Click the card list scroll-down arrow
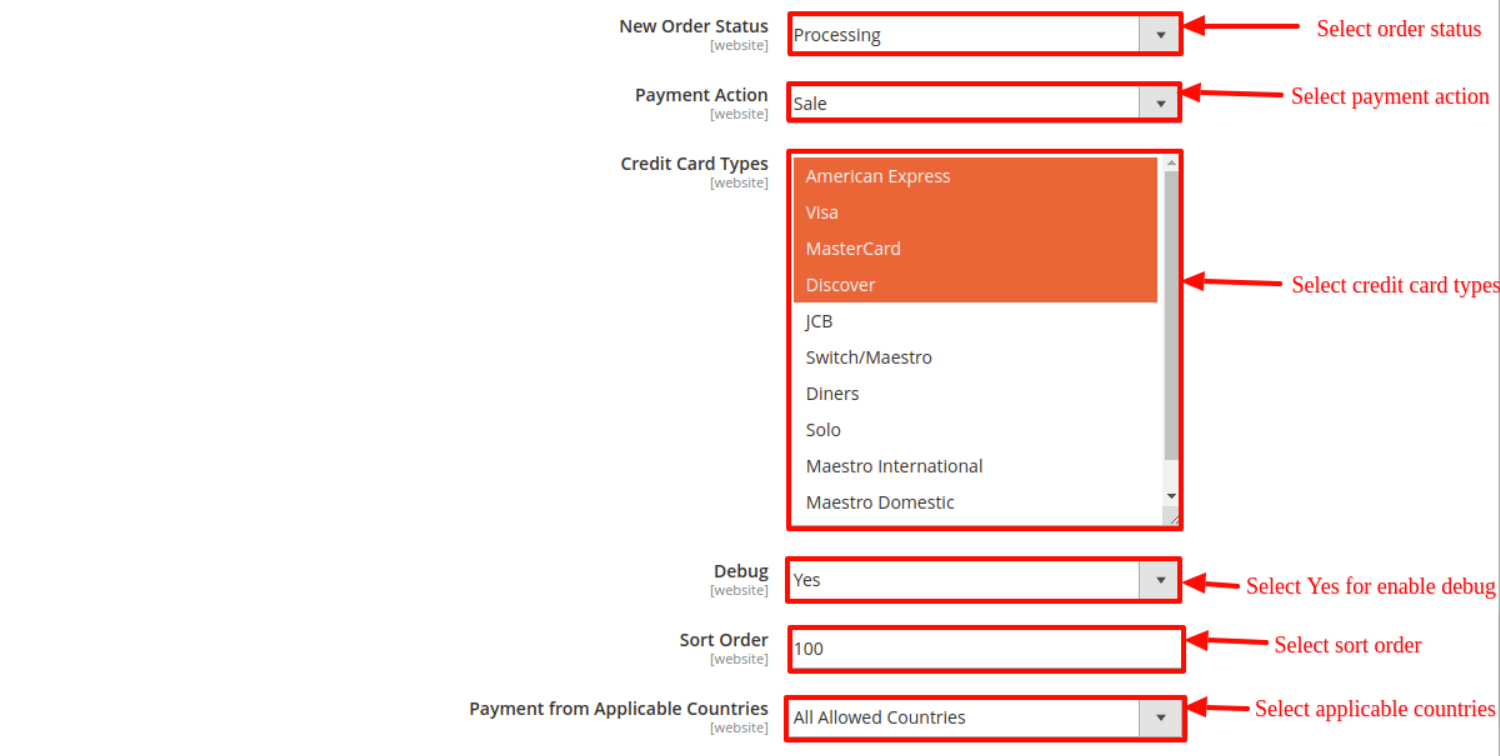The height and width of the screenshot is (756, 1500). (1171, 496)
